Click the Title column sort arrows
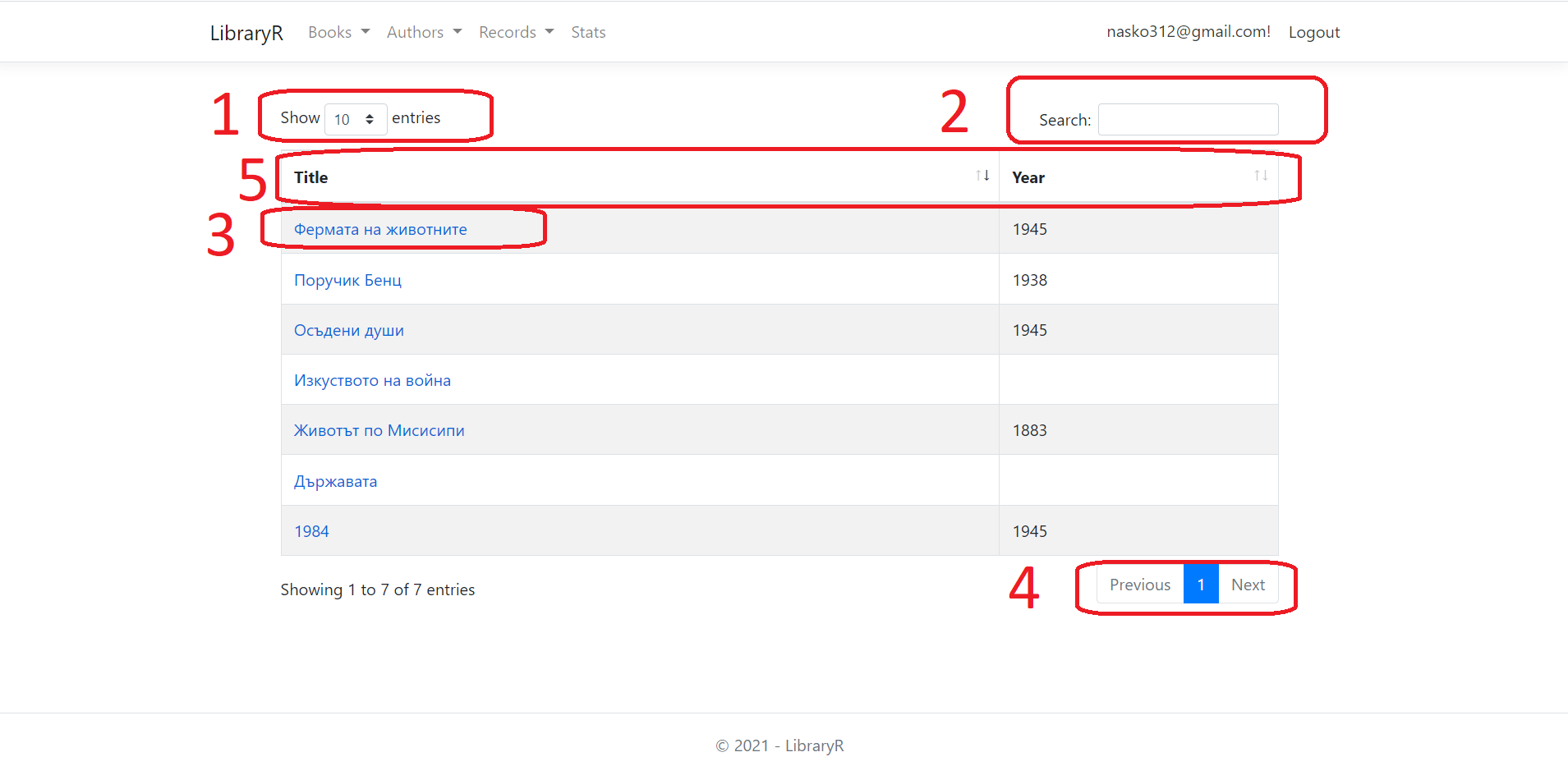Screen dimensions: 1568x766 click(x=982, y=174)
